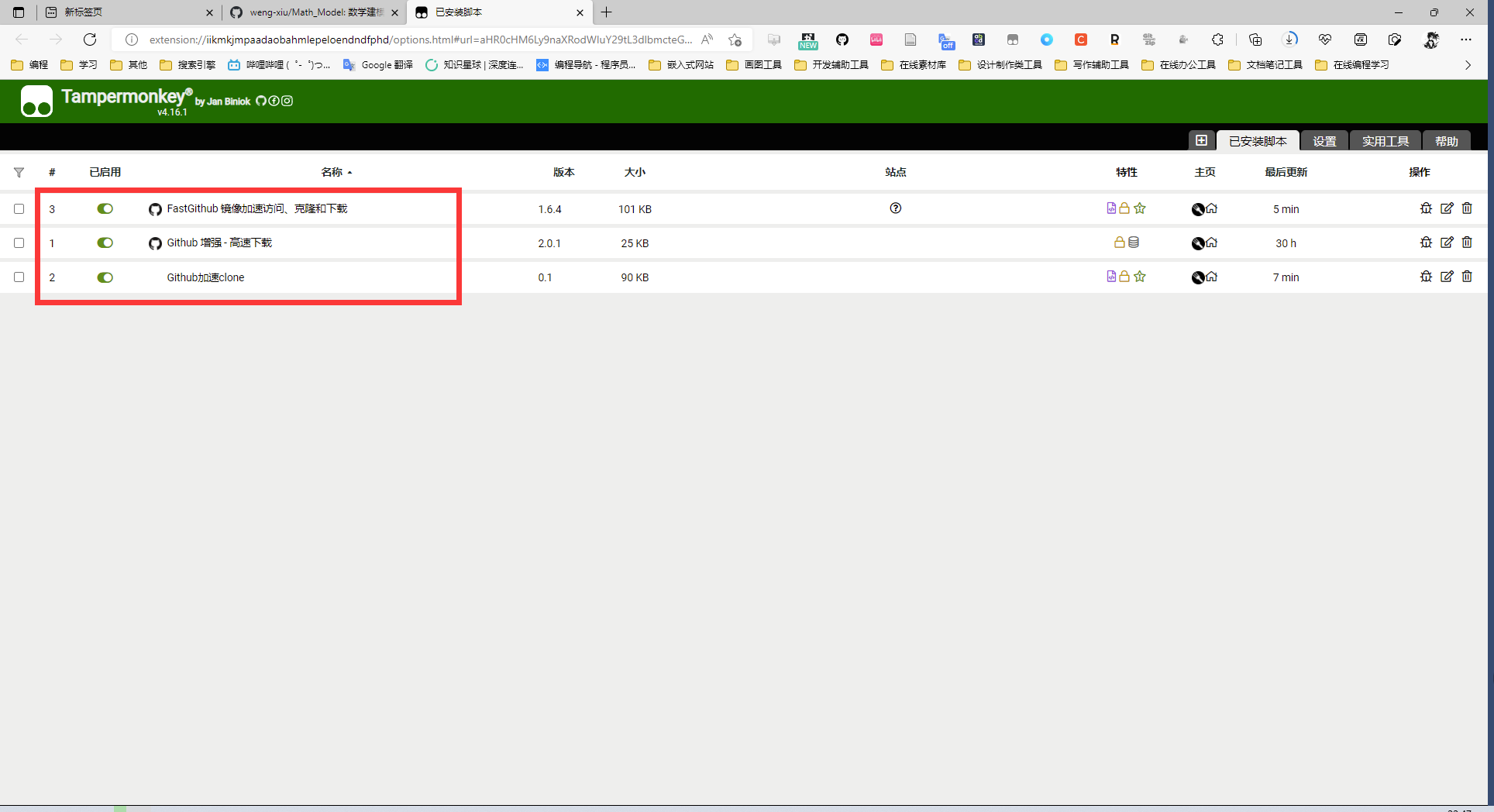The height and width of the screenshot is (812, 1494).
Task: Open homepage house icon for Github加速clone script
Action: click(x=1212, y=277)
